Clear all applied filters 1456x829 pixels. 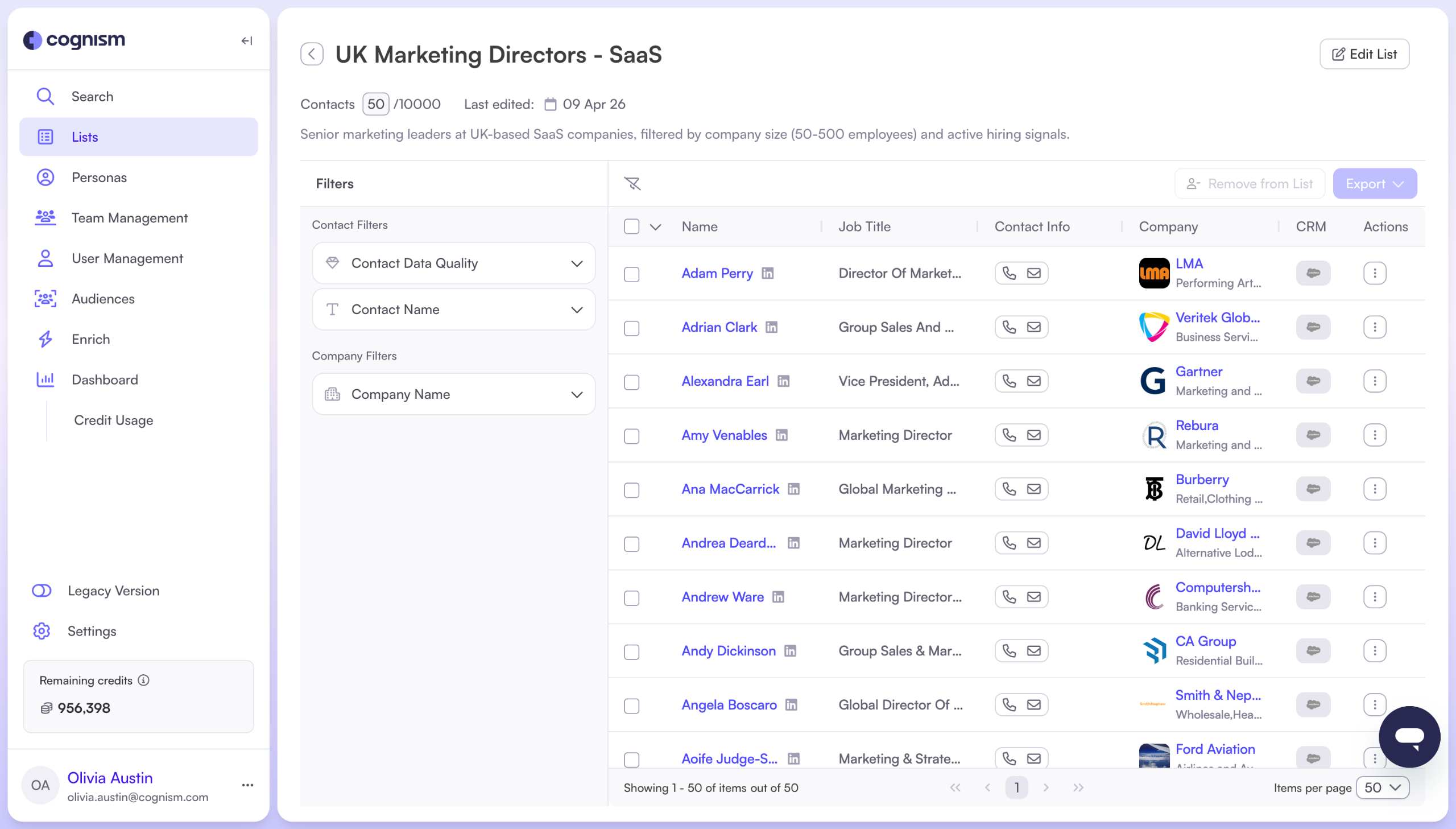[x=632, y=183]
